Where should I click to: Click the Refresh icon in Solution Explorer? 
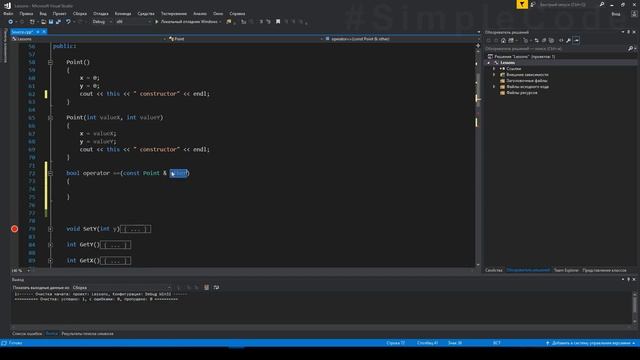pos(536,40)
